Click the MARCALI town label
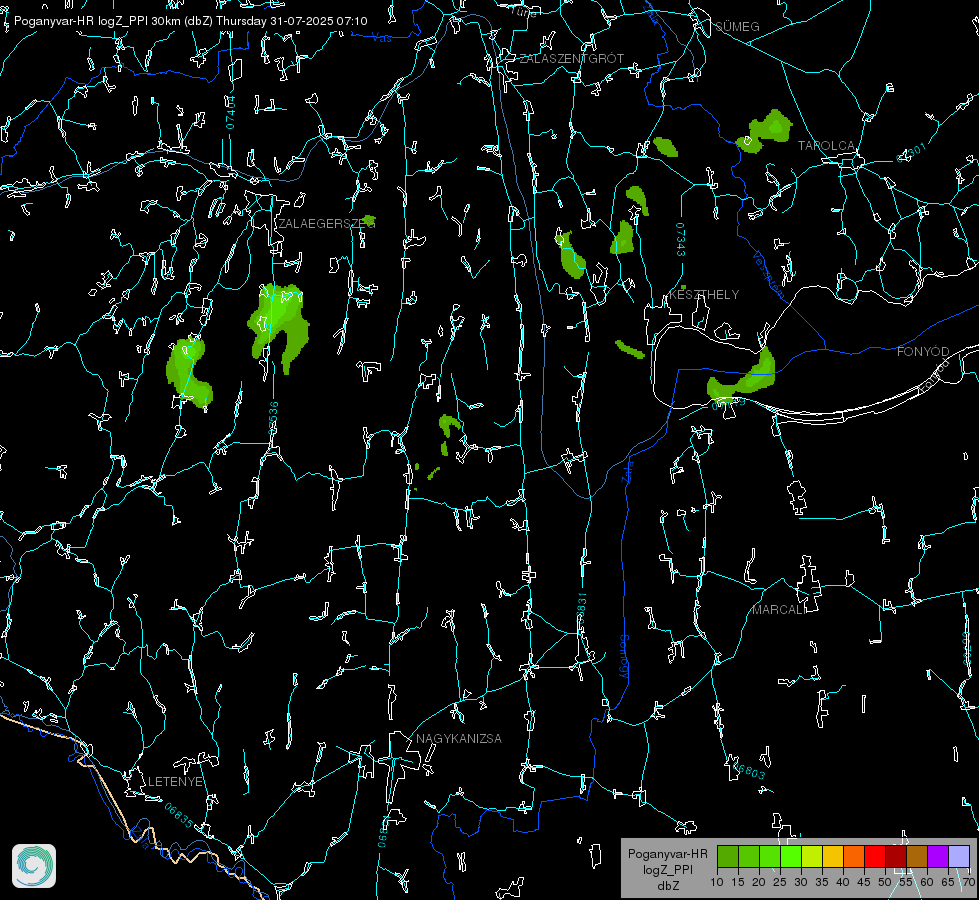The image size is (979, 900). (779, 610)
